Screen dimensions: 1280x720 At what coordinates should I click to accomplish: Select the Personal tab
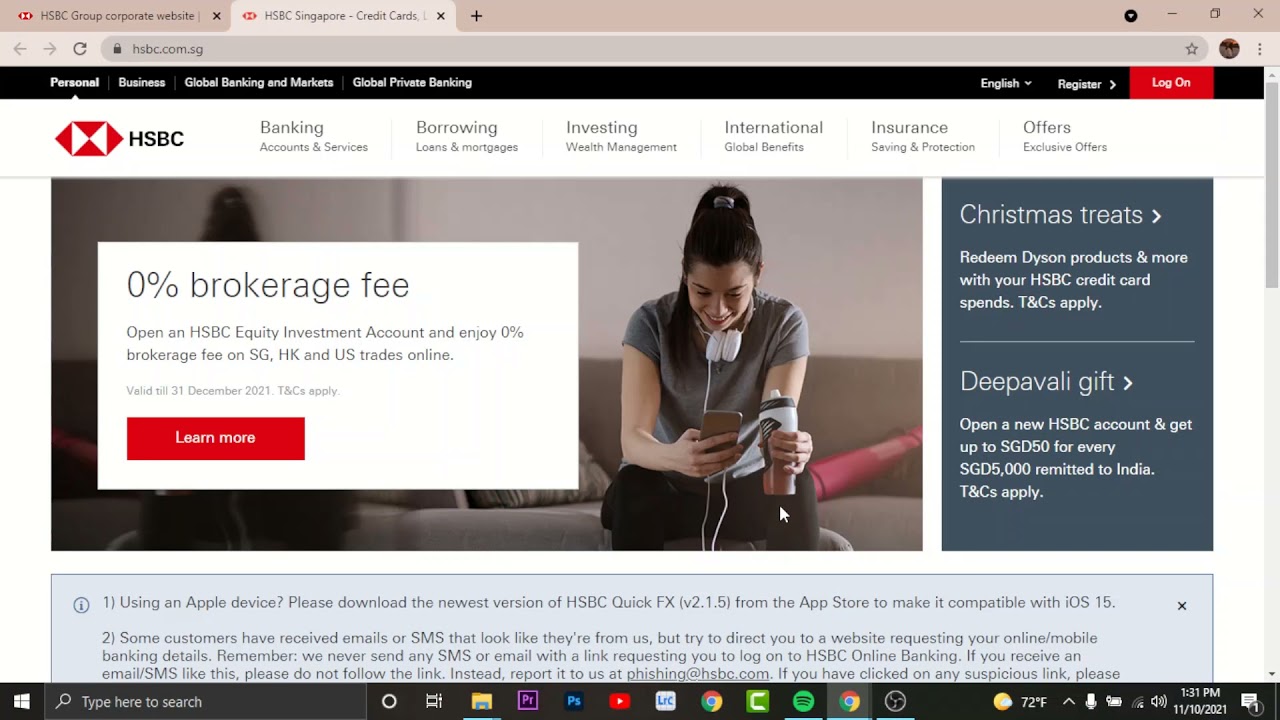(75, 82)
